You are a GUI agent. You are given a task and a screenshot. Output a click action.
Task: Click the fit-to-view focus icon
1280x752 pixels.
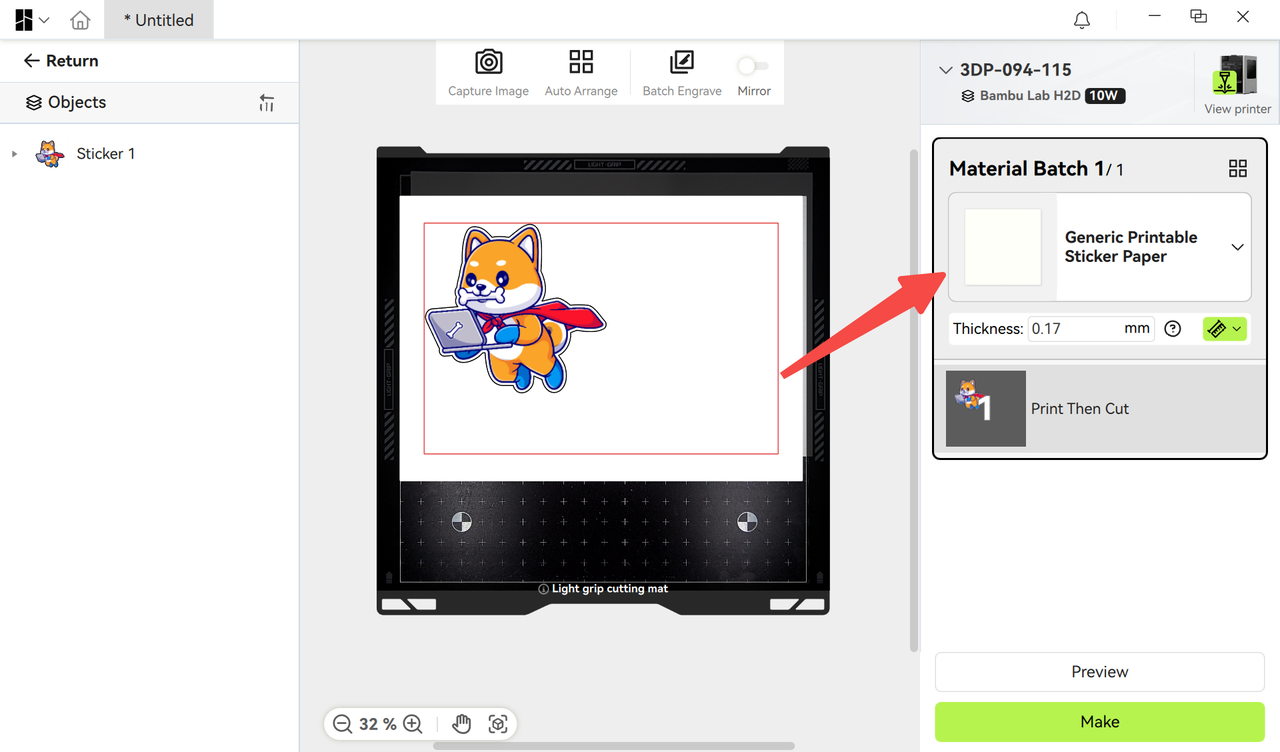[x=497, y=724]
